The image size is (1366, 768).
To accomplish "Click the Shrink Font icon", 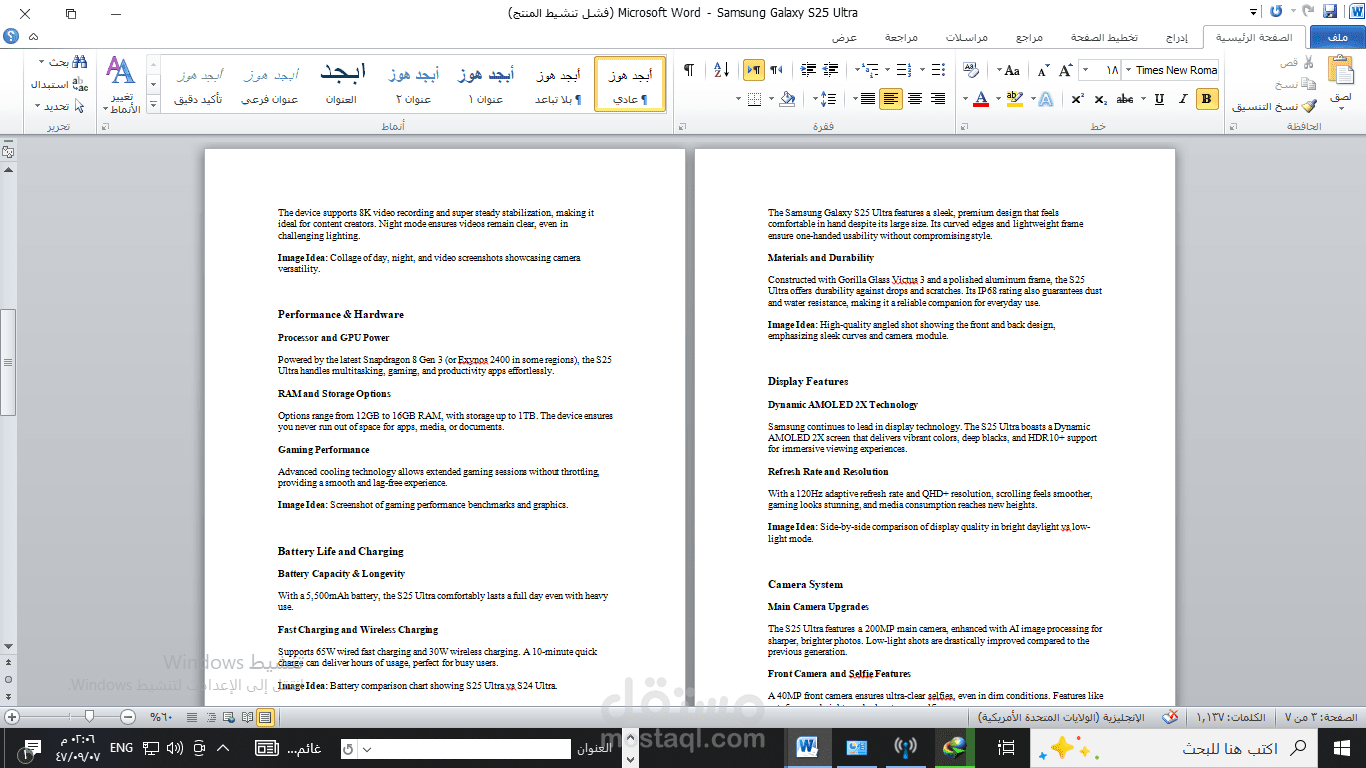I will [x=1043, y=70].
